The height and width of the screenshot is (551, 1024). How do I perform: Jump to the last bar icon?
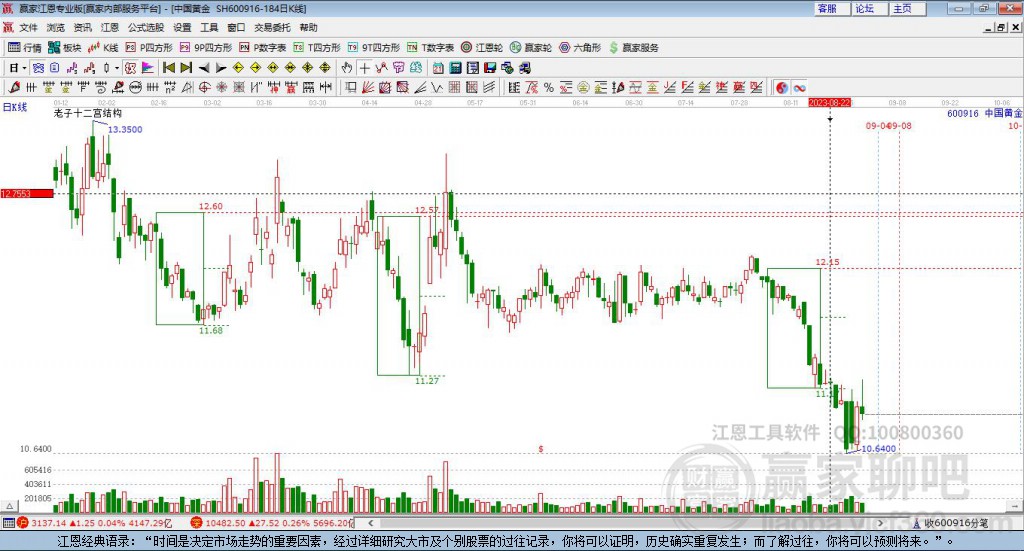pos(186,68)
